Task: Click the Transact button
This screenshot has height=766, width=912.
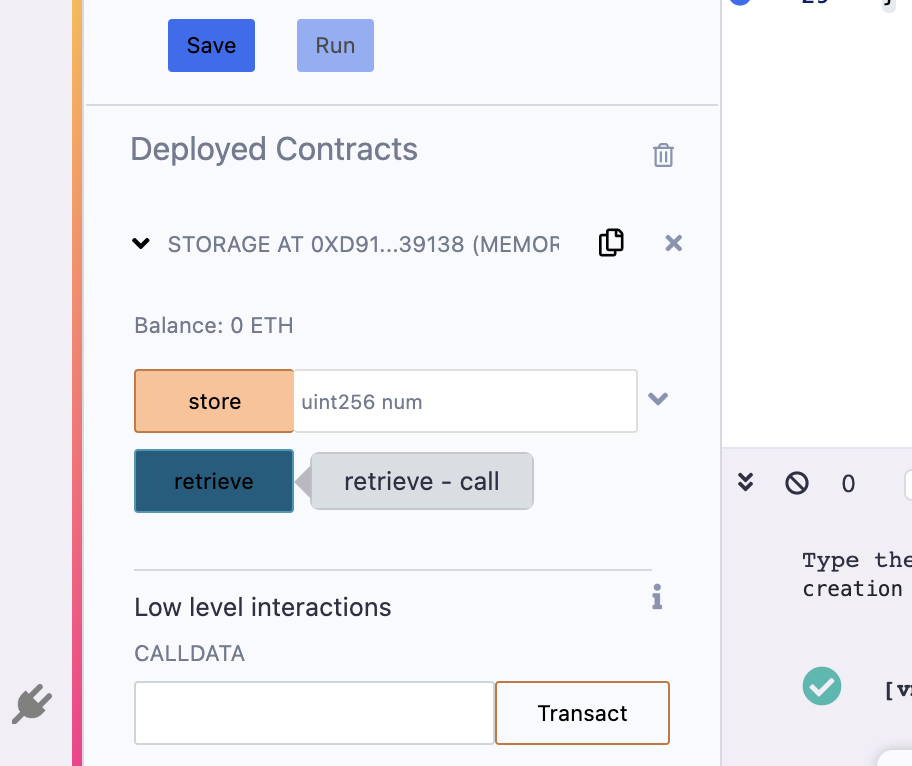Action: (x=582, y=713)
